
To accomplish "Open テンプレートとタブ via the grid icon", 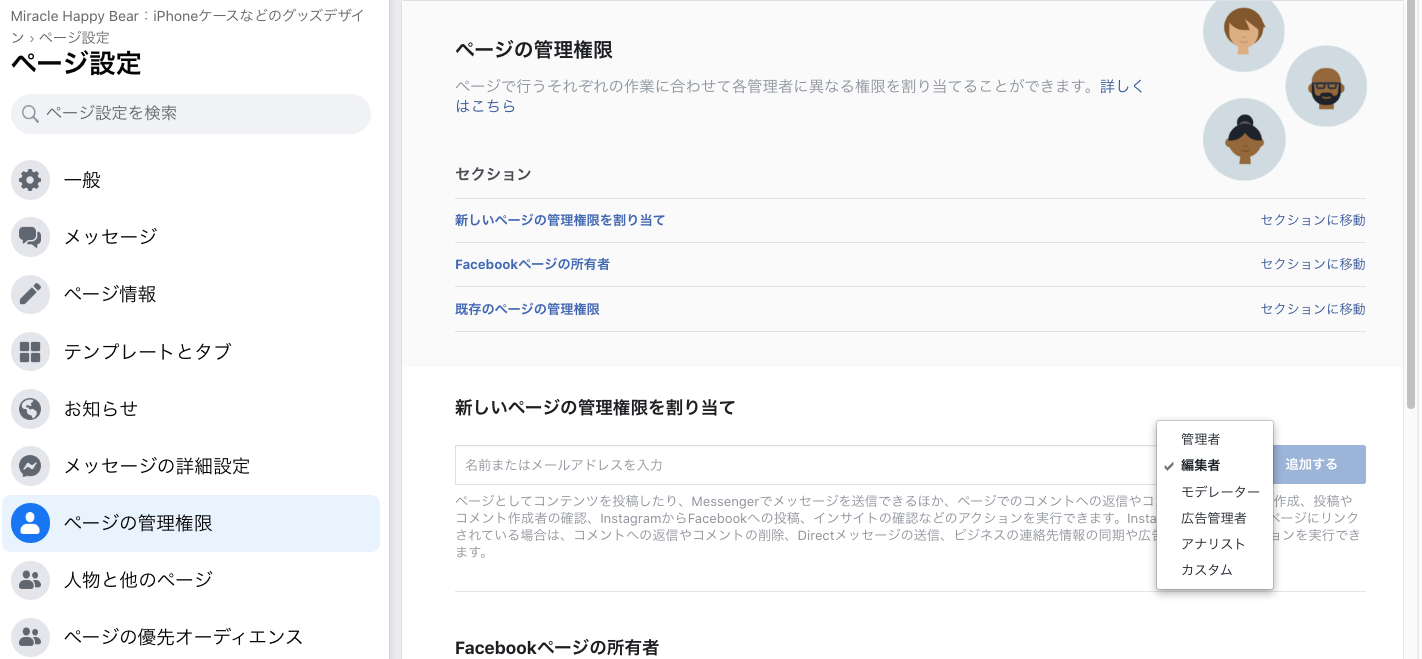I will pyautogui.click(x=30, y=351).
